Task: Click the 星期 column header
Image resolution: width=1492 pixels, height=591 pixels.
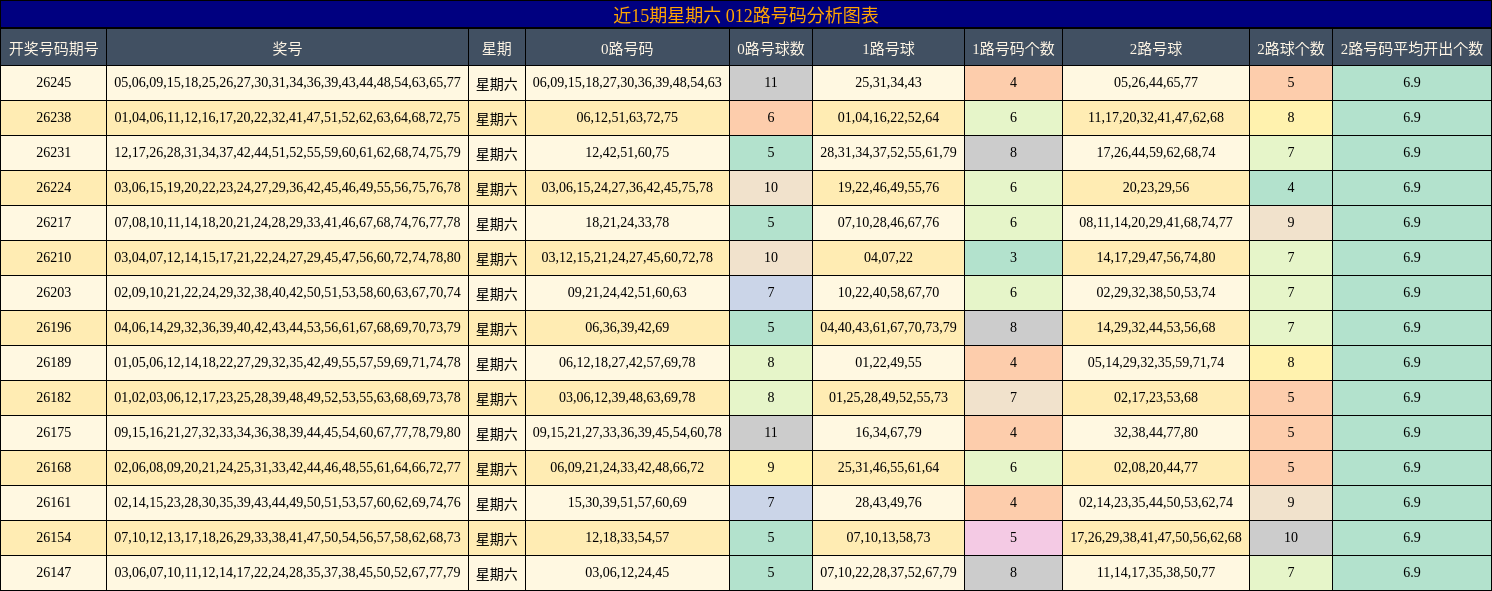Action: click(497, 48)
